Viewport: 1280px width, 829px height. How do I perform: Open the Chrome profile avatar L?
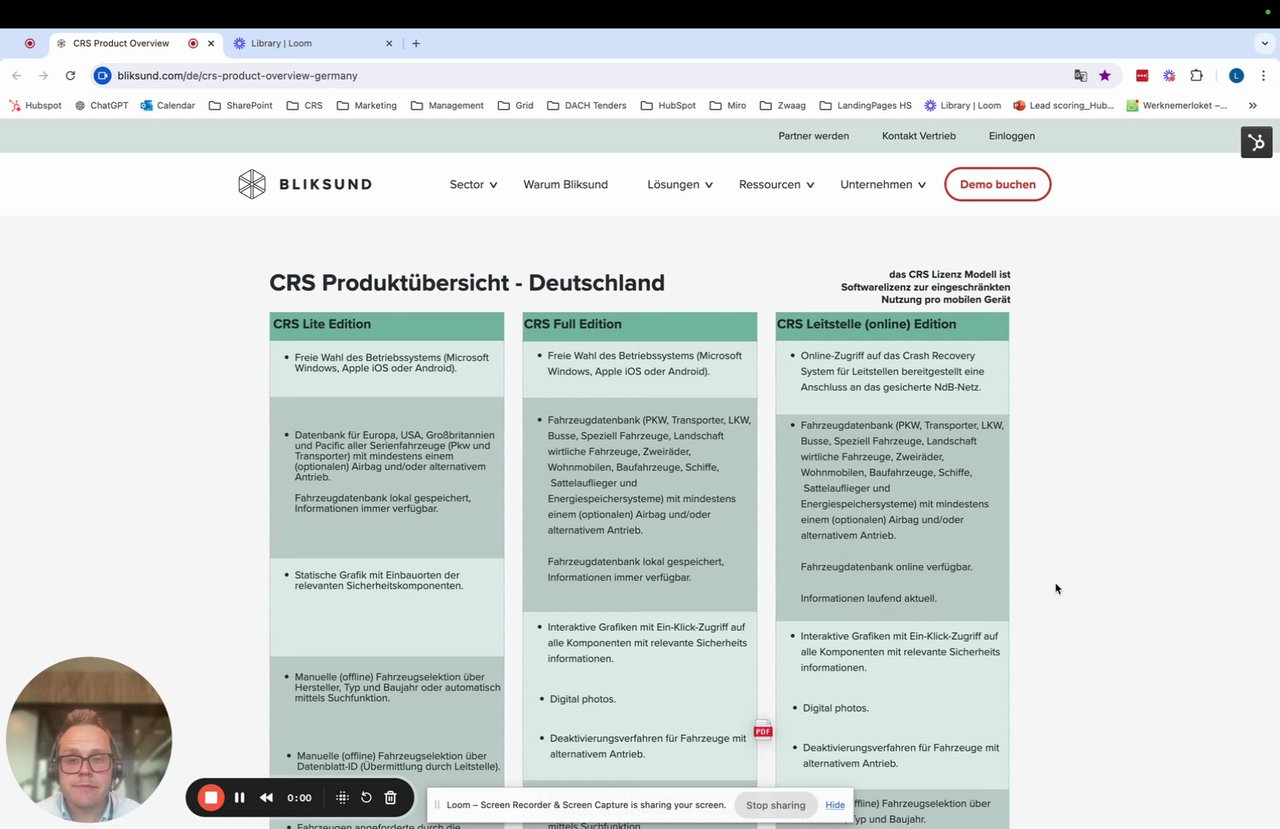coord(1236,75)
